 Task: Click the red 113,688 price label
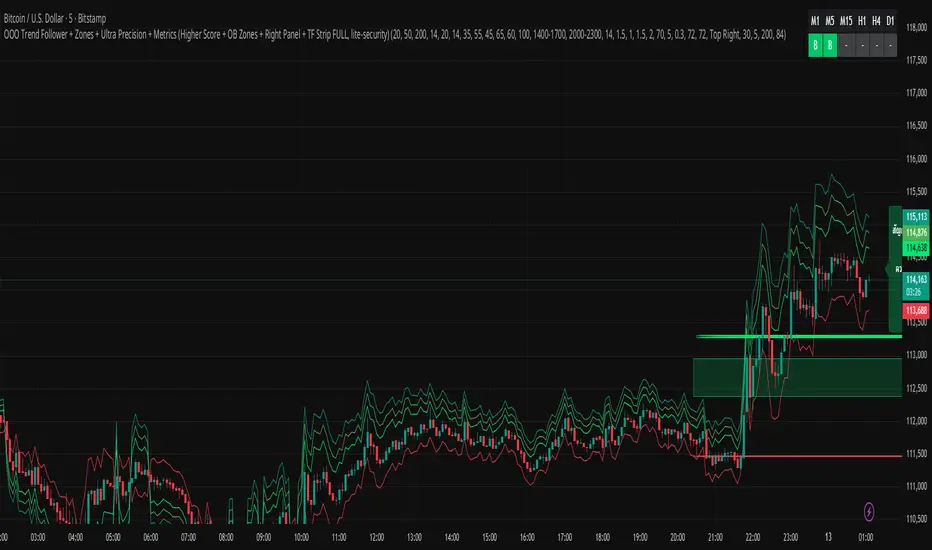click(x=916, y=310)
